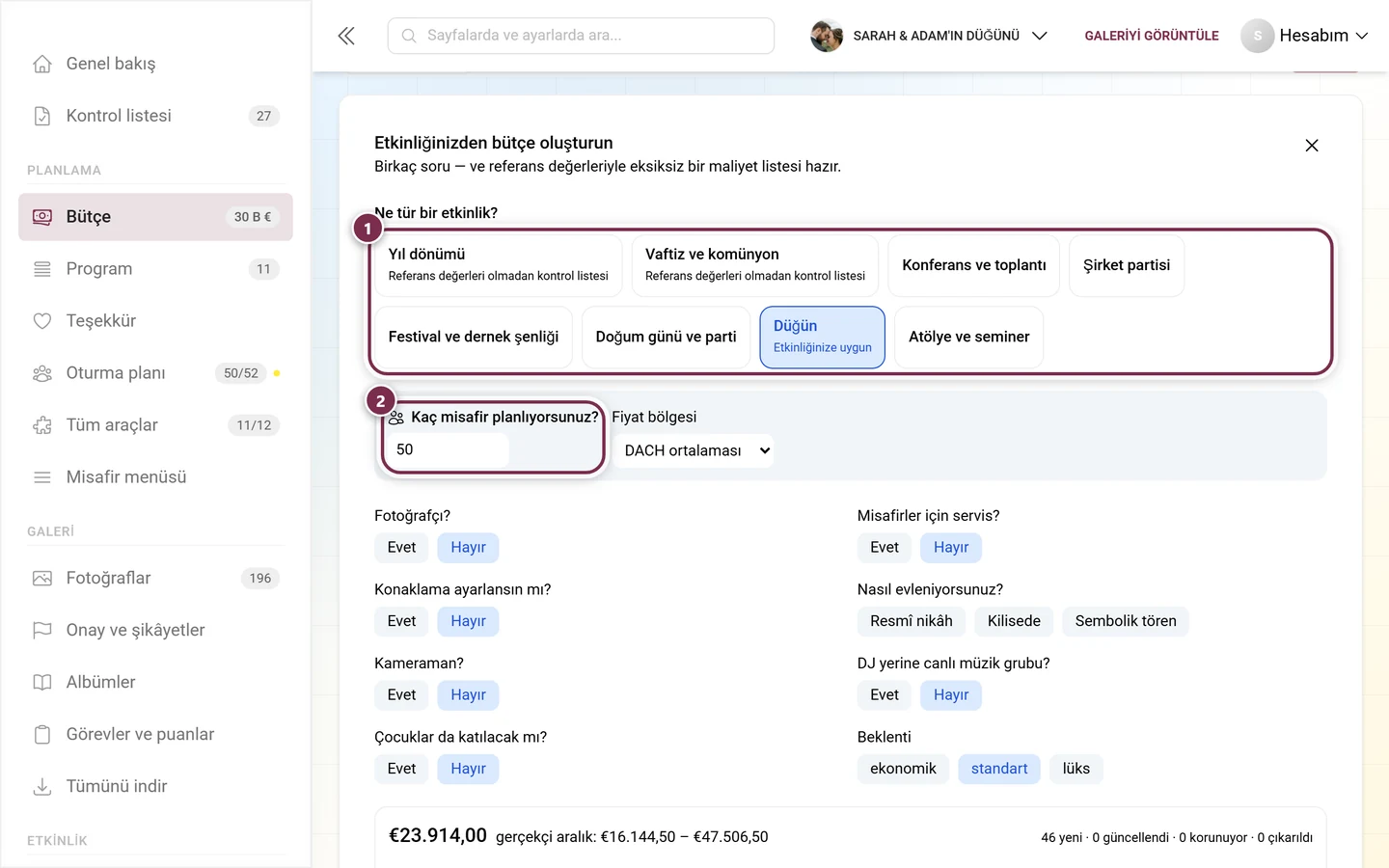Select the Yıl dönümü event type
The image size is (1389, 868).
click(x=499, y=265)
